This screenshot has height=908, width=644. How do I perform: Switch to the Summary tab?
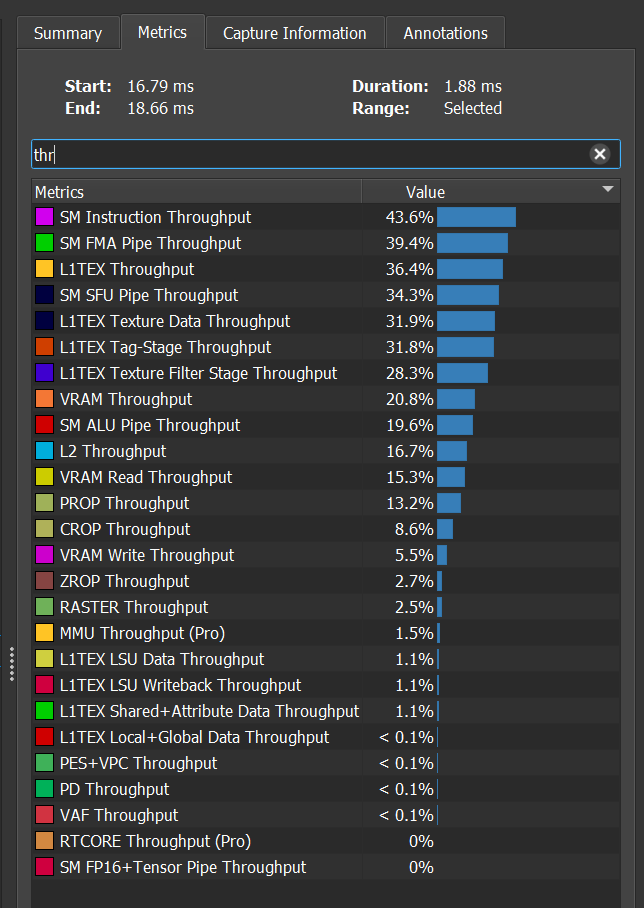tap(68, 33)
